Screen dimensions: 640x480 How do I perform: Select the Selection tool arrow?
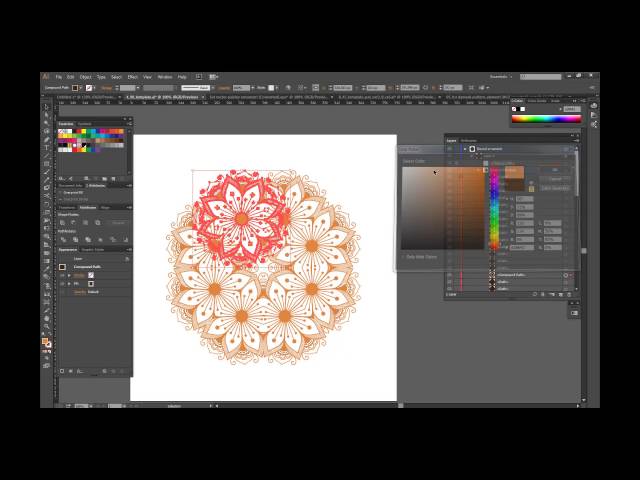[47, 107]
